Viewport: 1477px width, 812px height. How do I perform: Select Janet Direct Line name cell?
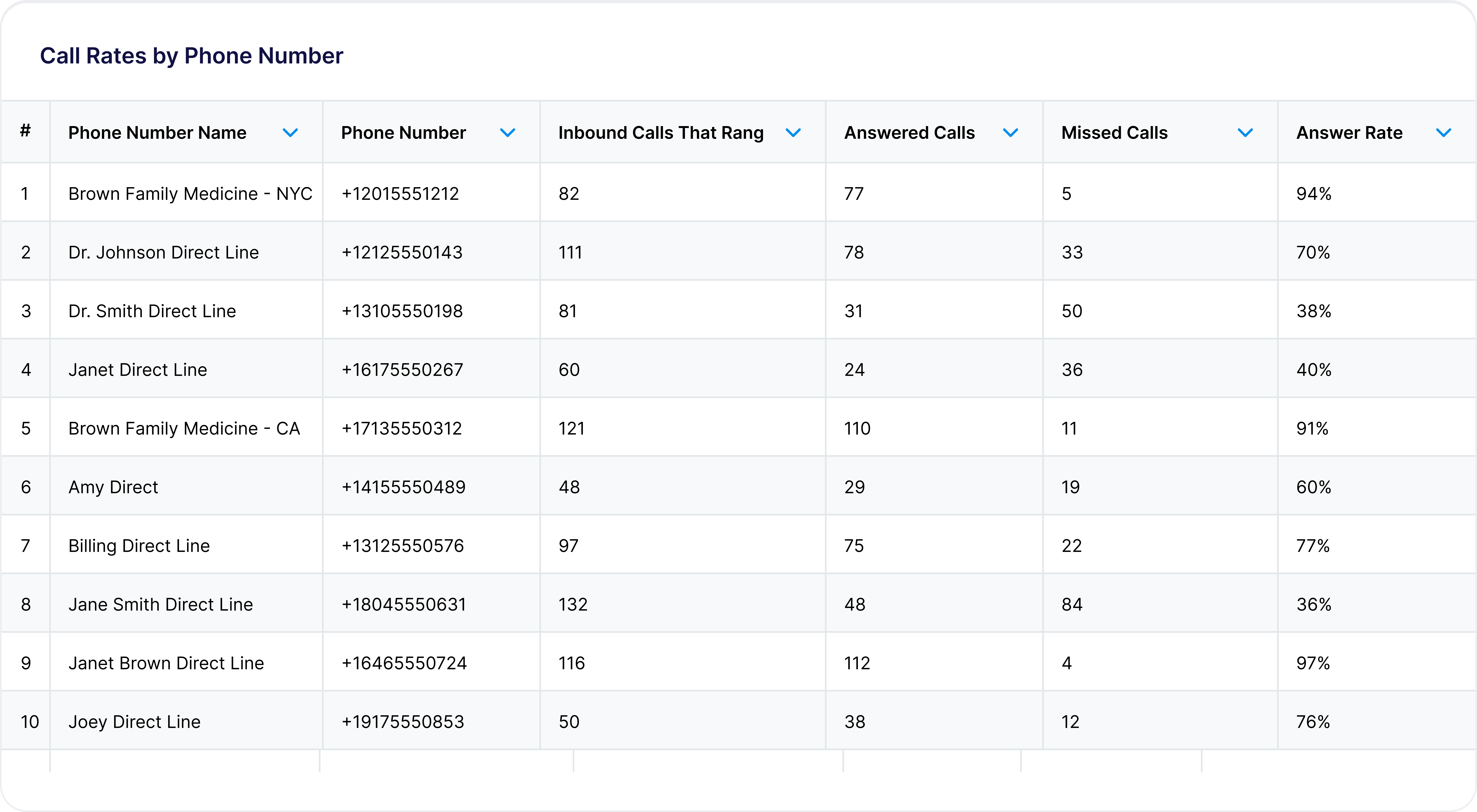[x=138, y=370]
